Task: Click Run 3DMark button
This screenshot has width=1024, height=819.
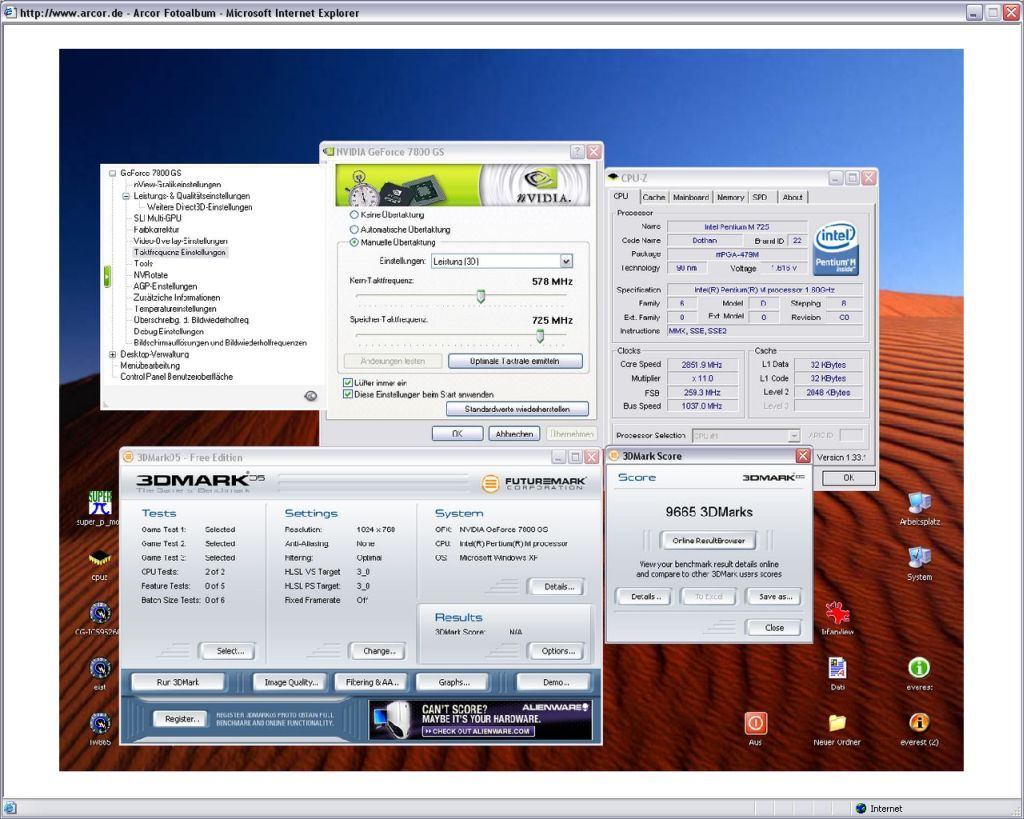Action: (178, 682)
